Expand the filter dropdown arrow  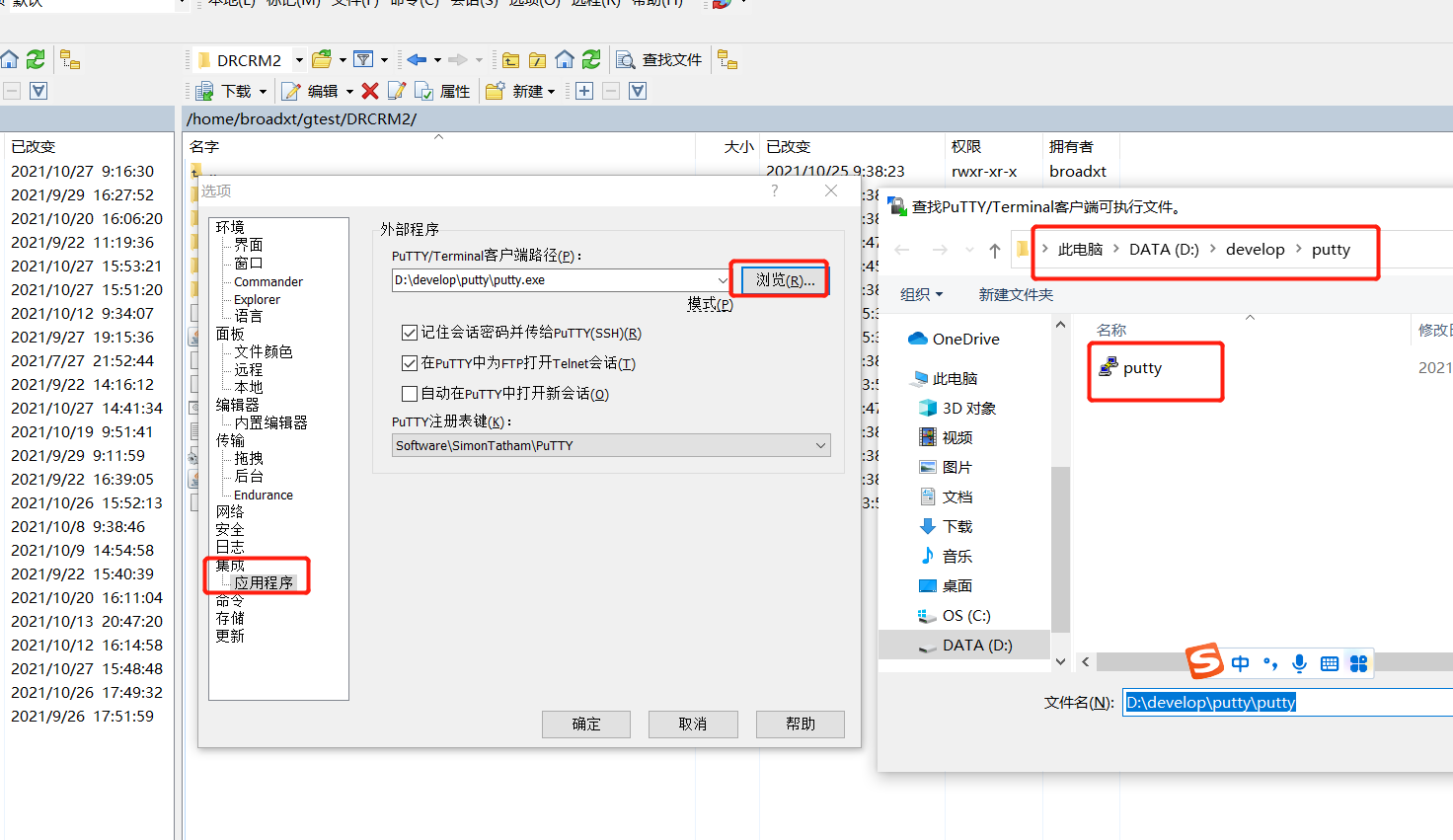384,60
